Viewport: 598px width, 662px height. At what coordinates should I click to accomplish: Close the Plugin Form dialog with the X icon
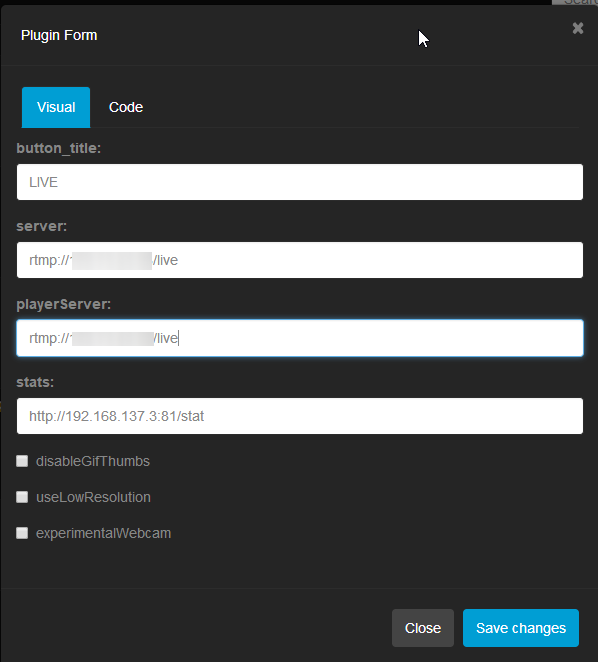(578, 28)
